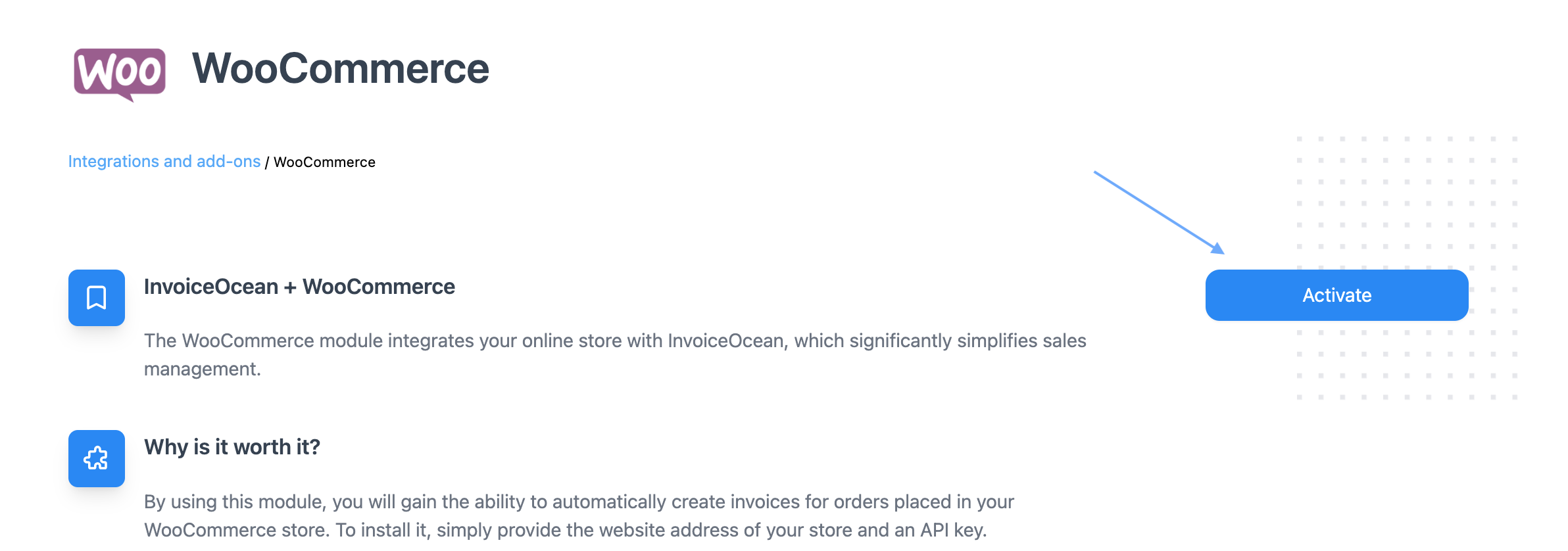Open the Integrations and add-ons breadcrumb link
The image size is (1568, 551).
coord(164,162)
